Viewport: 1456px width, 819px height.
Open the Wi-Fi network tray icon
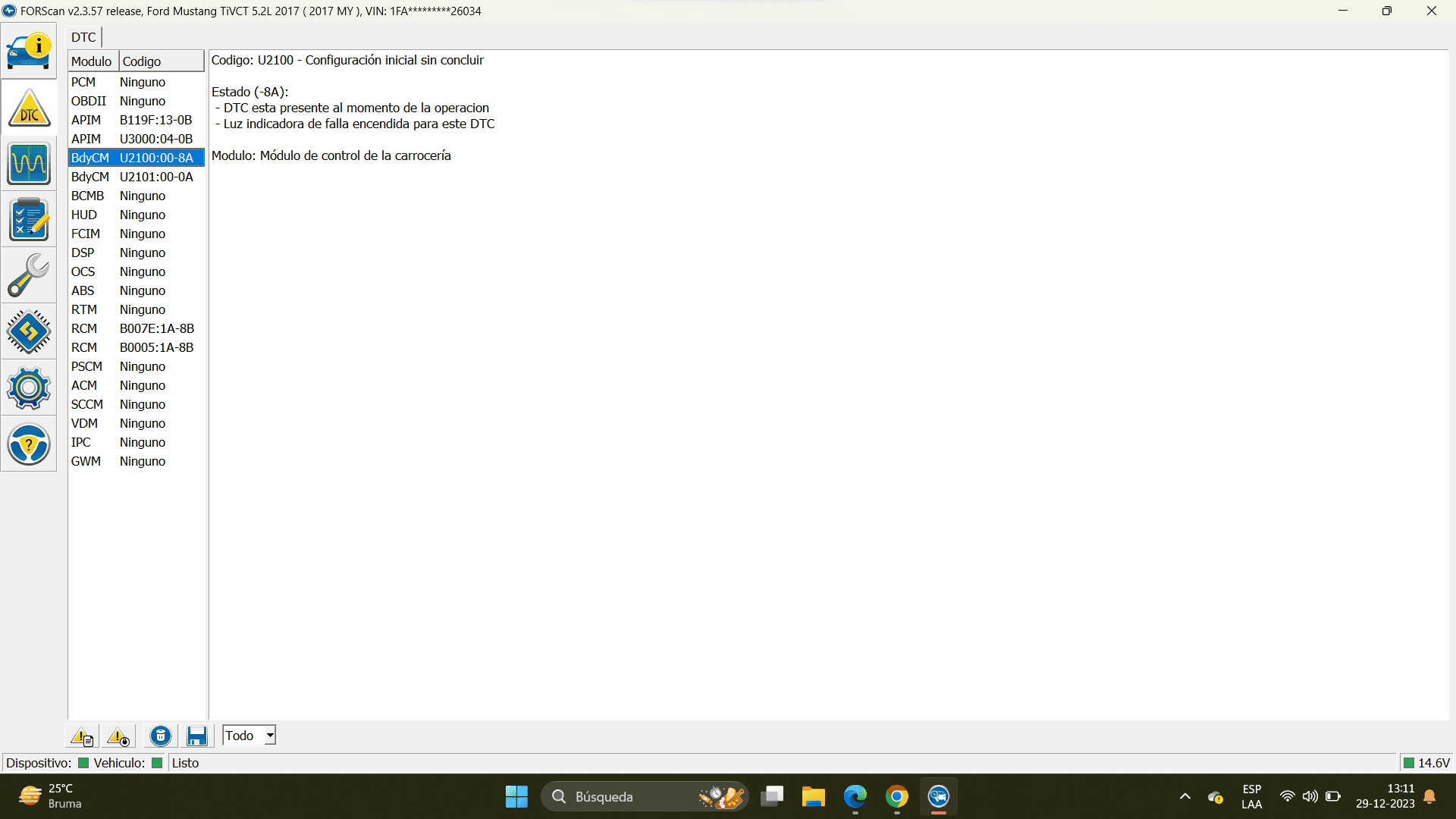(1287, 796)
